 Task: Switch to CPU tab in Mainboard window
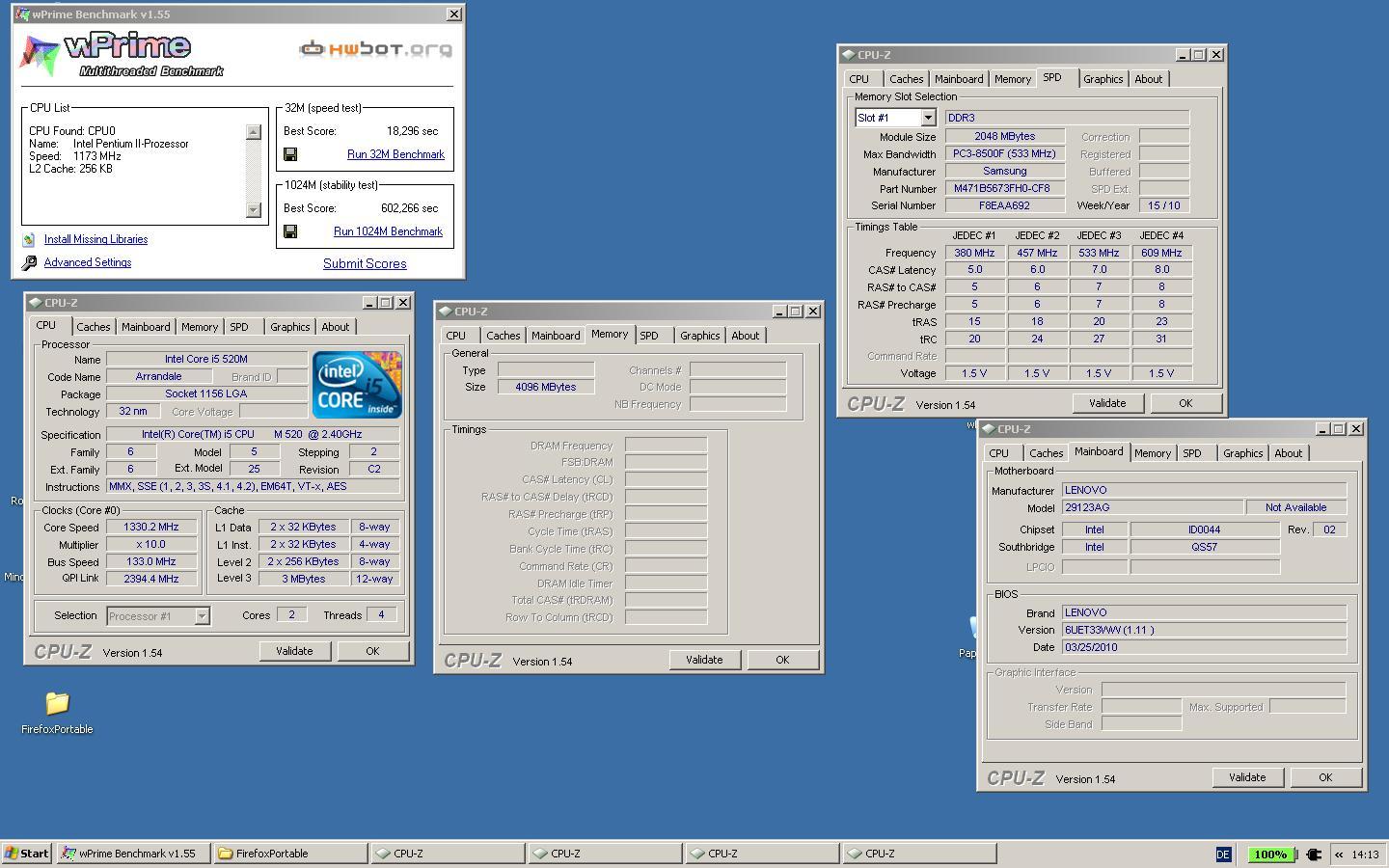click(999, 453)
